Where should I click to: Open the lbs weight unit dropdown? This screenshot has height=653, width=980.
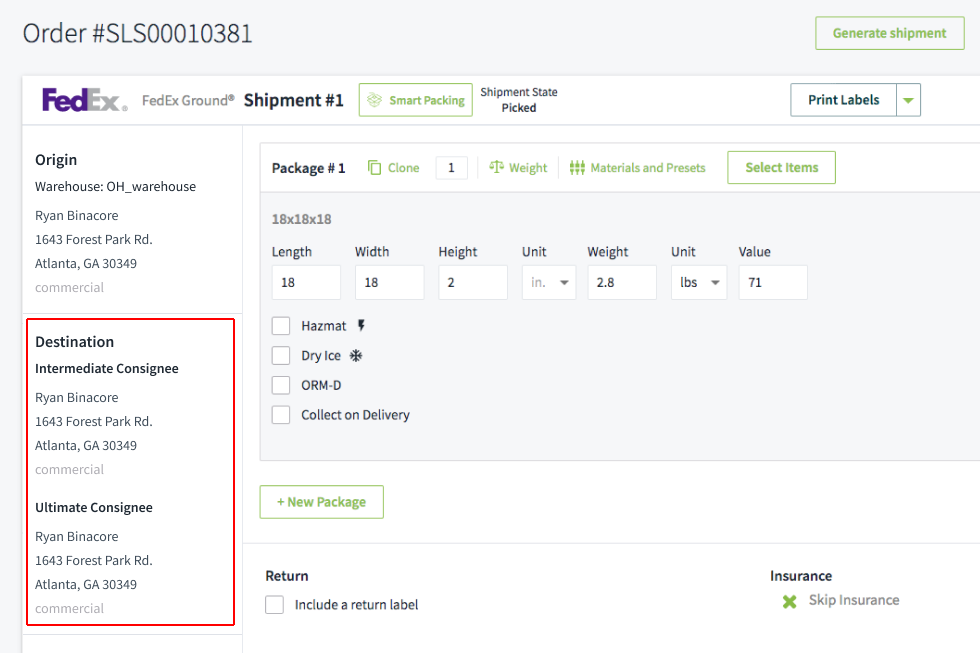click(x=698, y=282)
